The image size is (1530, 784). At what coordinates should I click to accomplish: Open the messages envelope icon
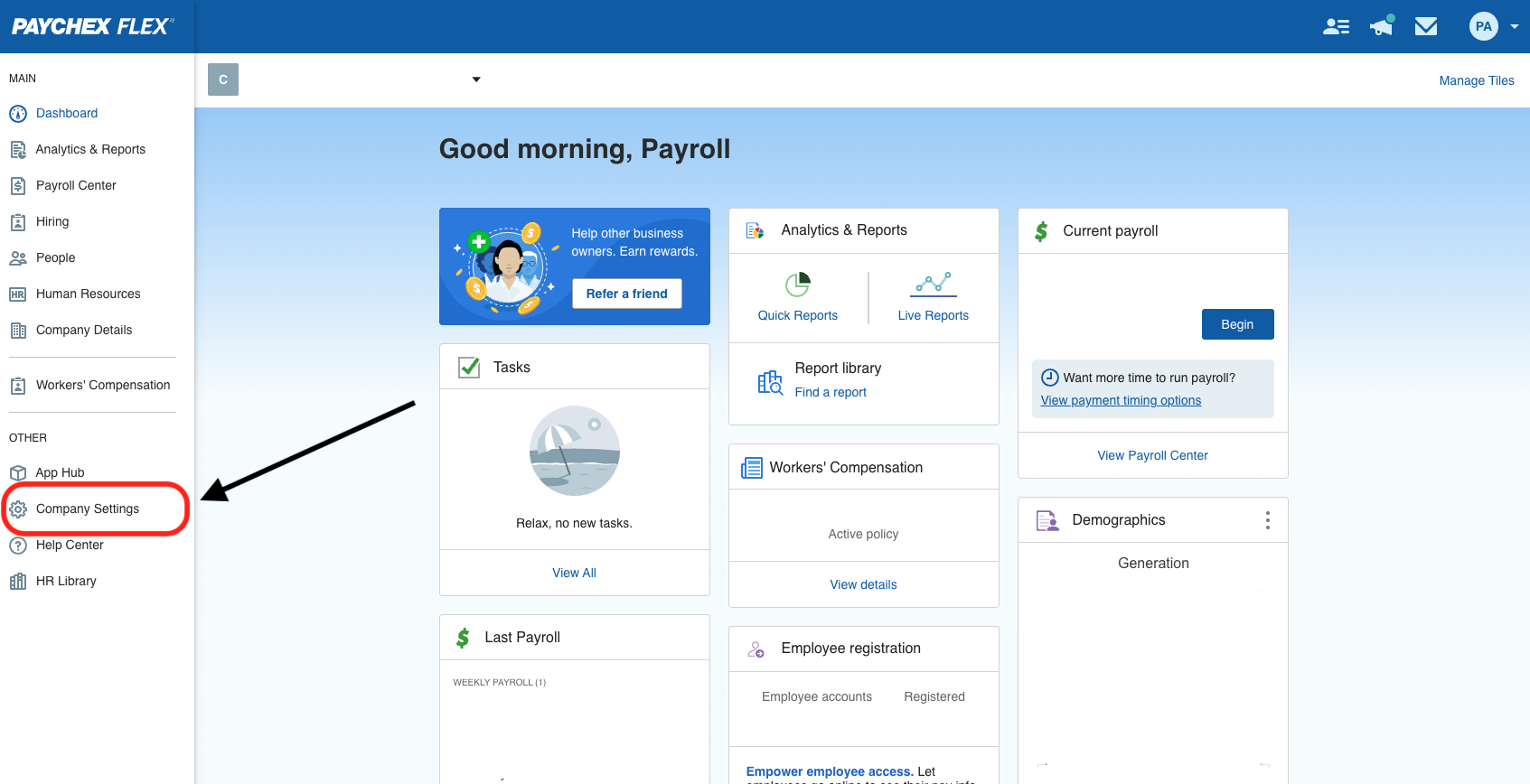coord(1426,26)
